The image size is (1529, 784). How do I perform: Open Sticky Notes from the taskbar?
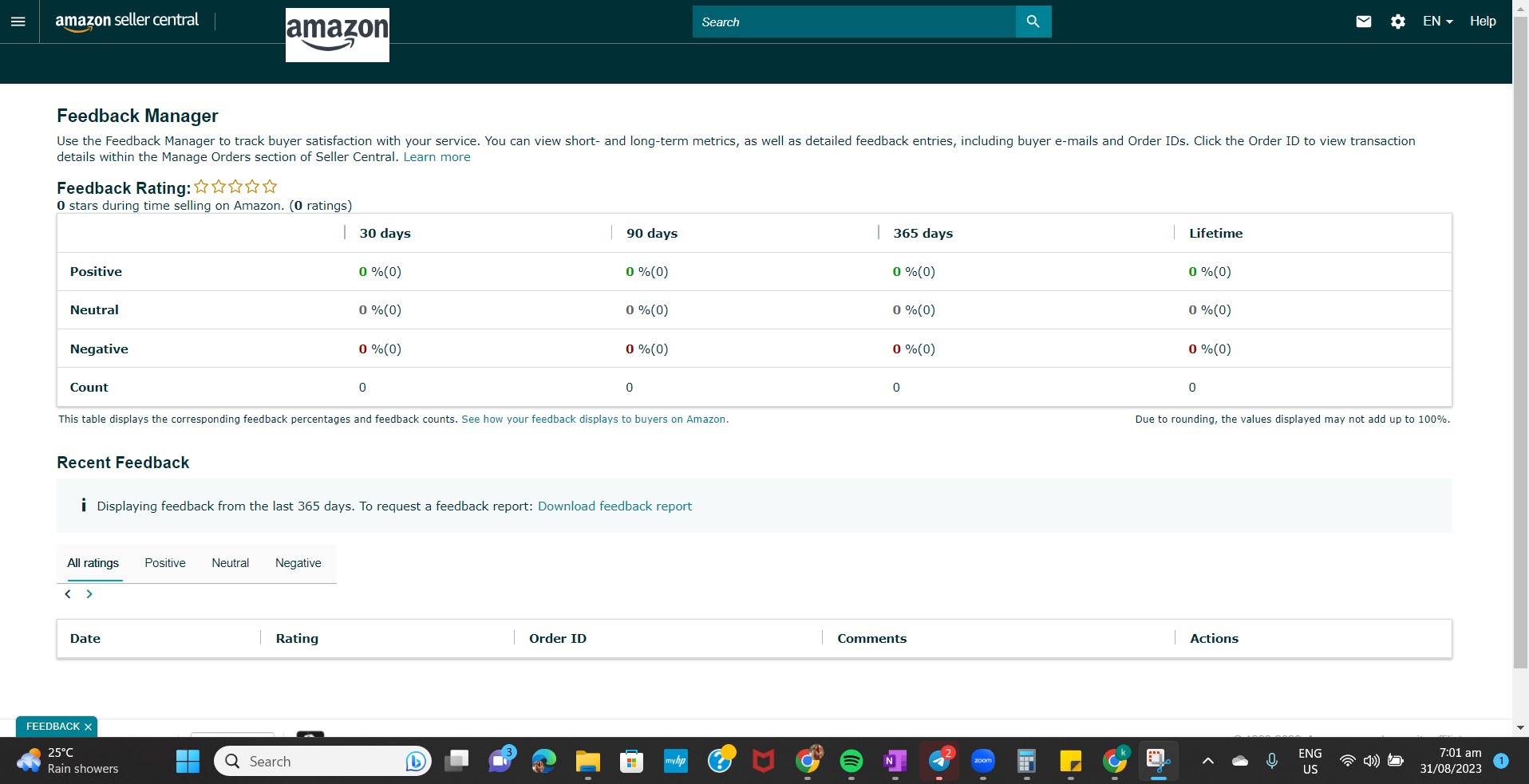click(x=1071, y=762)
